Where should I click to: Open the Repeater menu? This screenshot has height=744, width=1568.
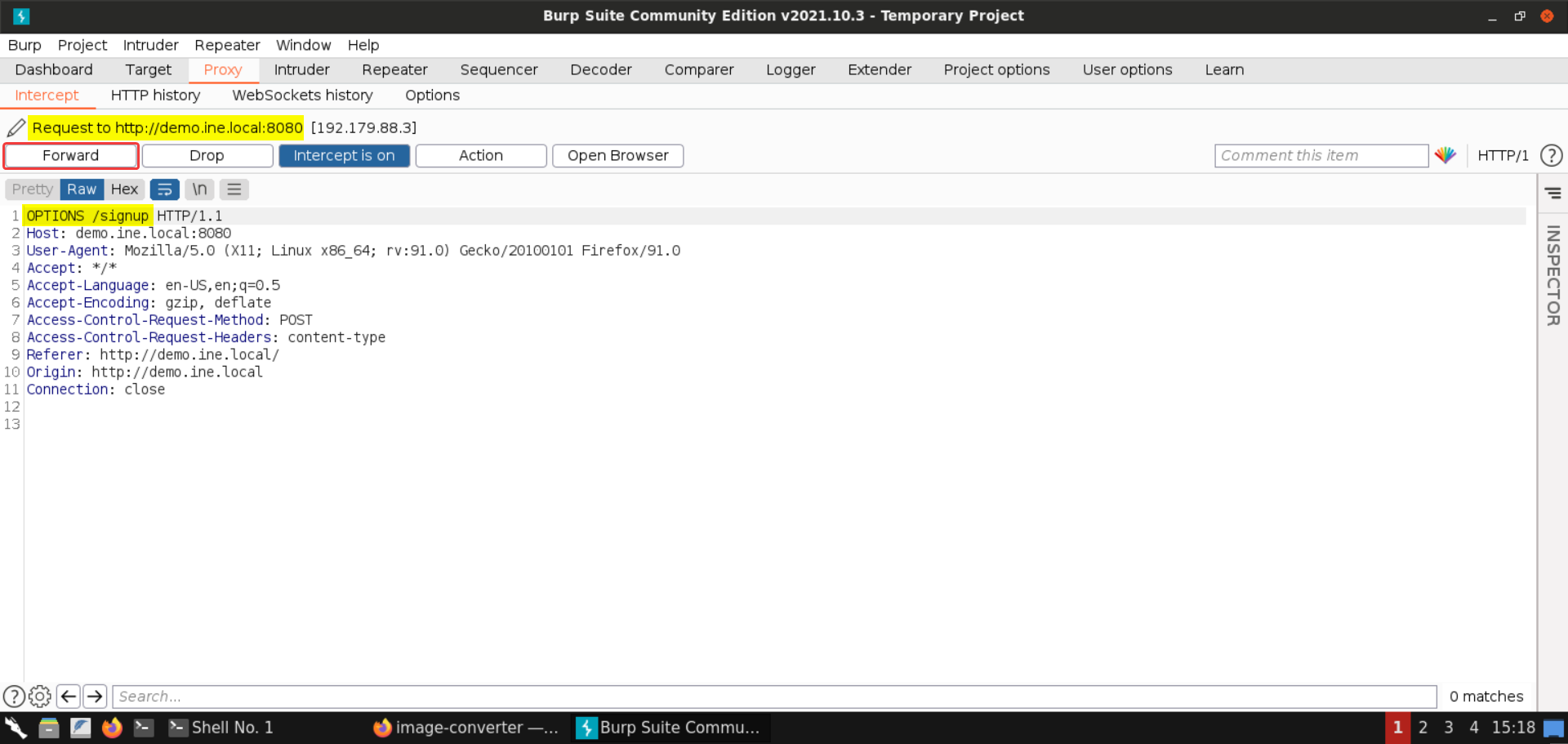click(227, 45)
